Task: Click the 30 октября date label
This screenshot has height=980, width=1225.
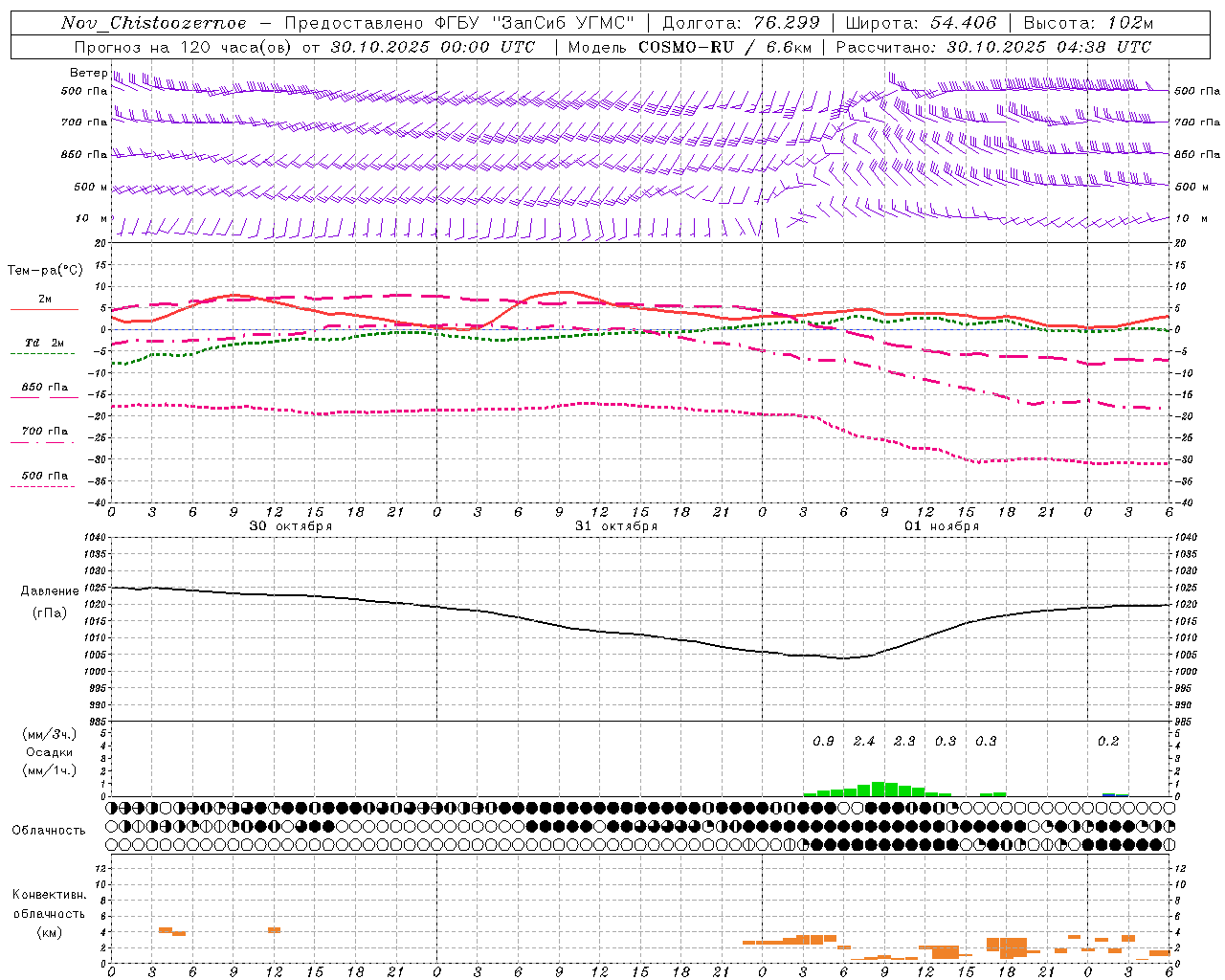Action: point(291,526)
